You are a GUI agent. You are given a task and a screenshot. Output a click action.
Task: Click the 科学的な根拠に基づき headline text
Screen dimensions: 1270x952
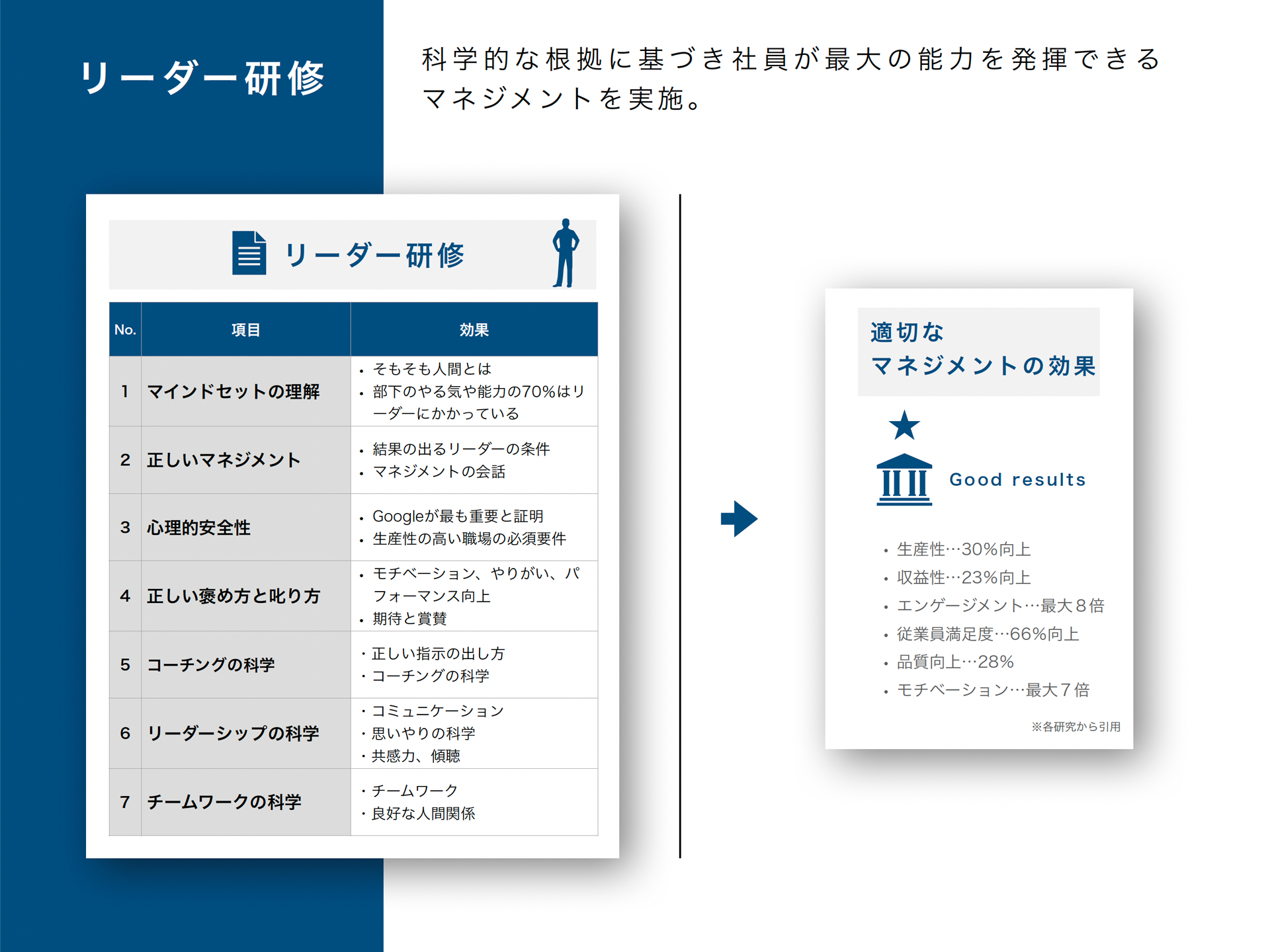pos(790,59)
